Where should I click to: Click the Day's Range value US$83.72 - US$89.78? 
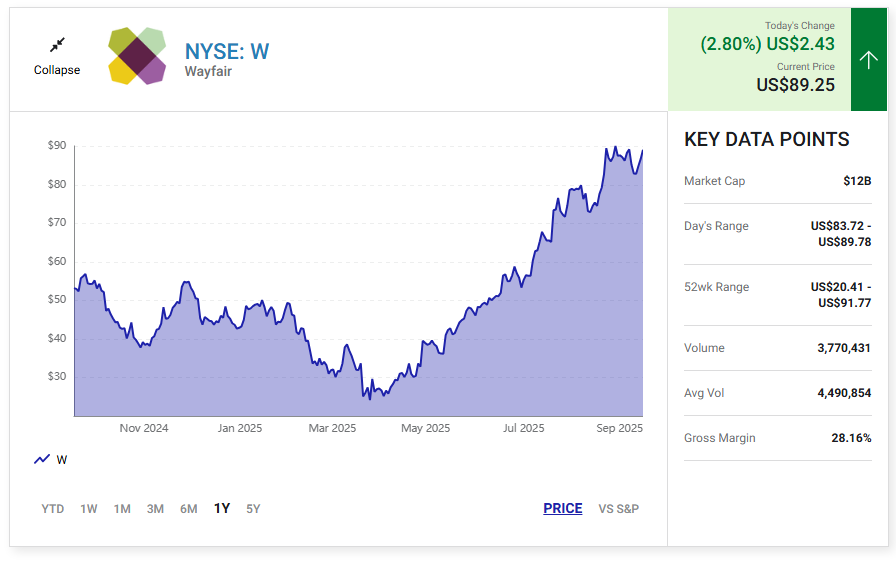point(841,234)
